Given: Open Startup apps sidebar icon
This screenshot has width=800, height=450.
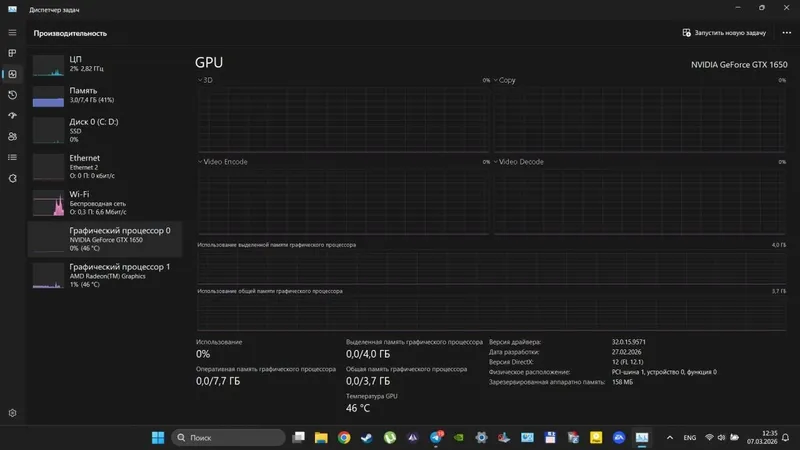Looking at the screenshot, I should [x=12, y=116].
